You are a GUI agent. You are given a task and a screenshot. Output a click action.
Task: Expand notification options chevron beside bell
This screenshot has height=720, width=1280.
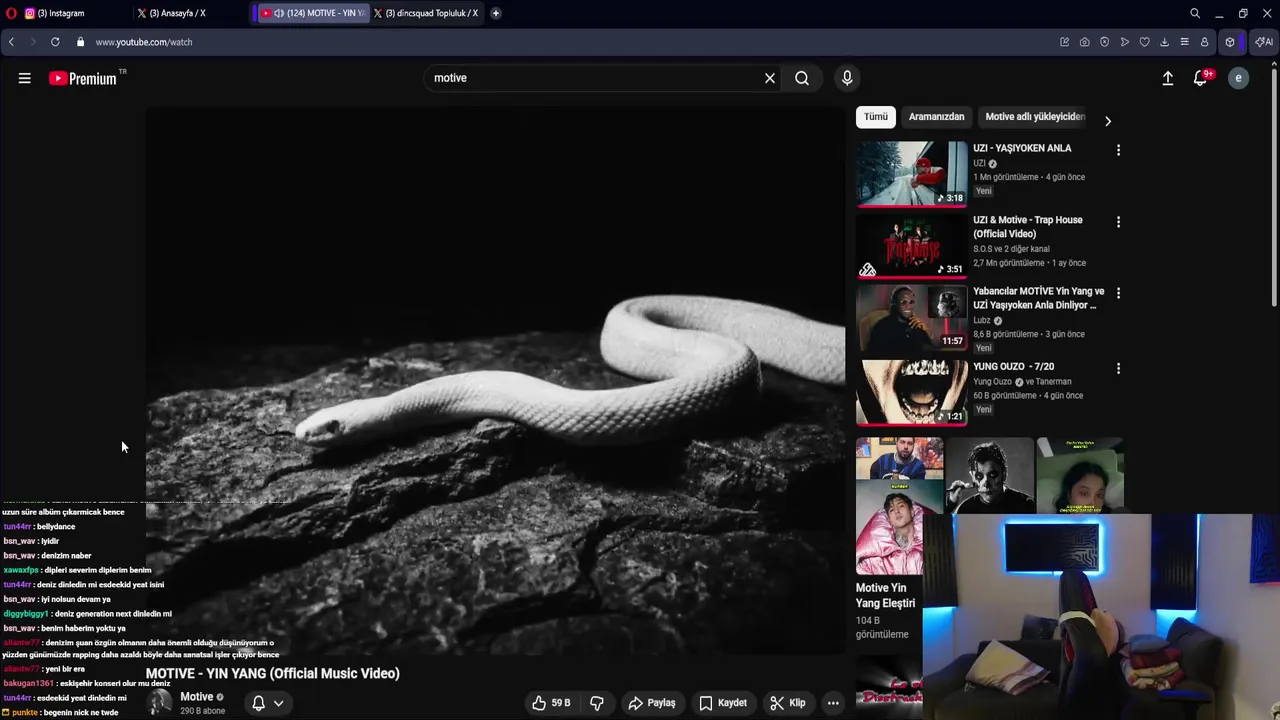click(279, 703)
